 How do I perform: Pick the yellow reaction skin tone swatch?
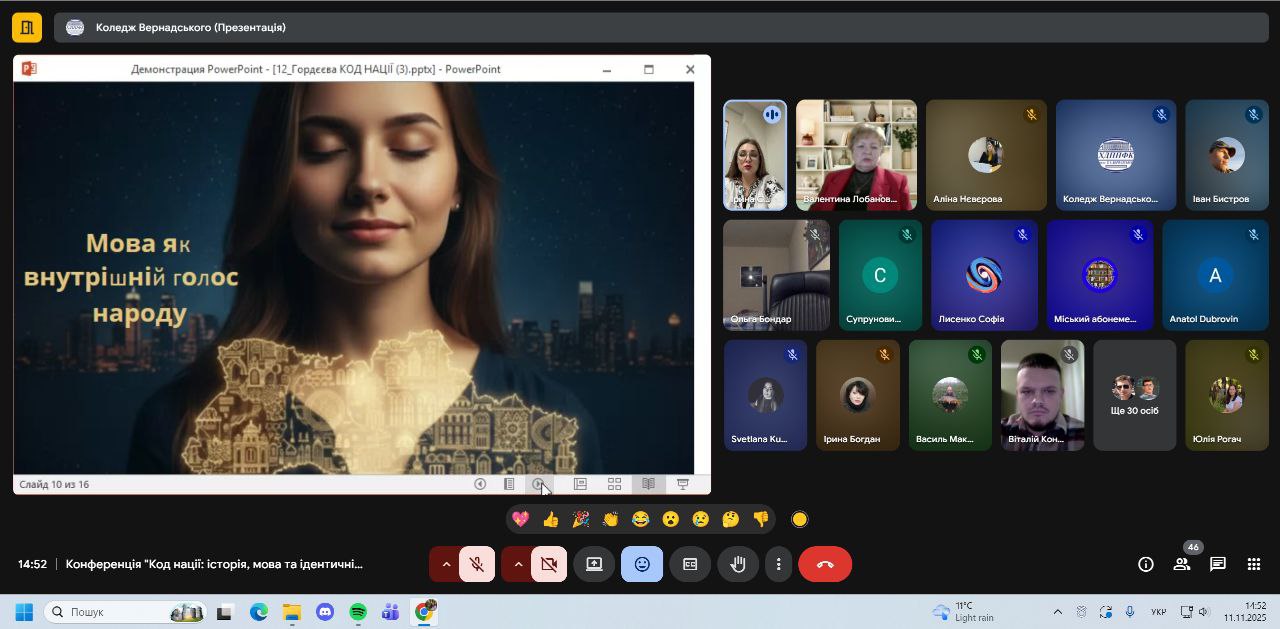799,519
